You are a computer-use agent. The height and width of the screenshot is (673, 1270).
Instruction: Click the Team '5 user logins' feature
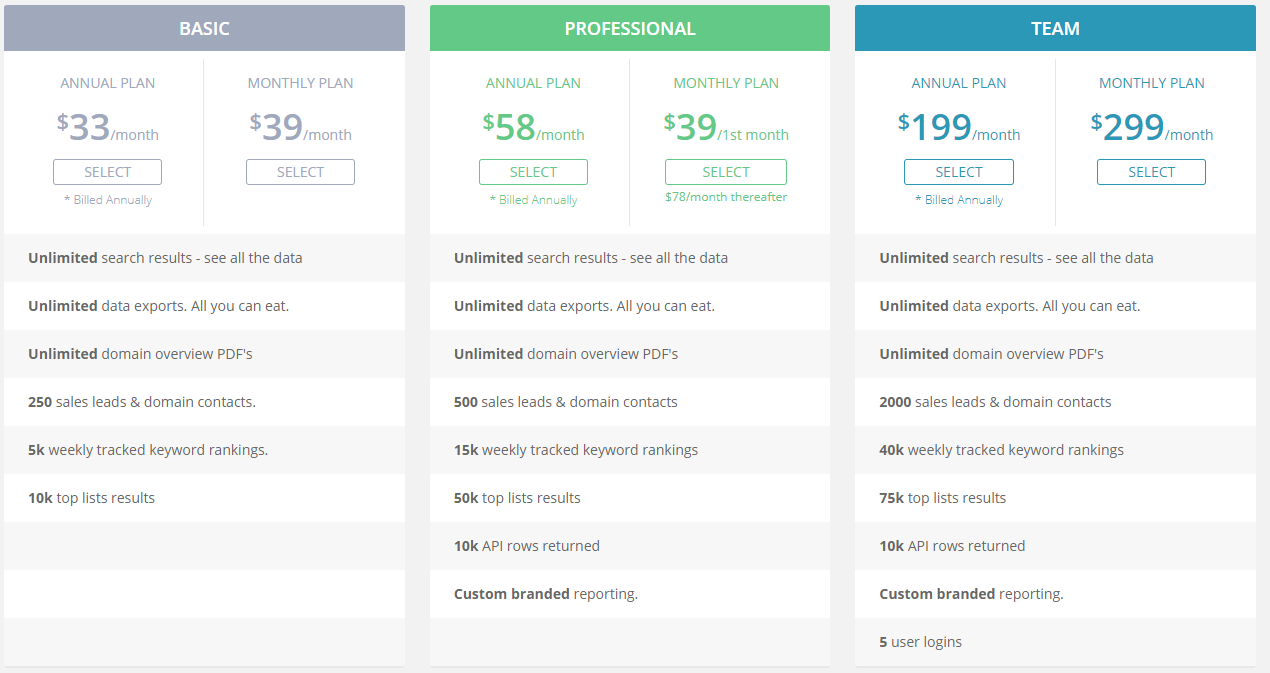[920, 642]
